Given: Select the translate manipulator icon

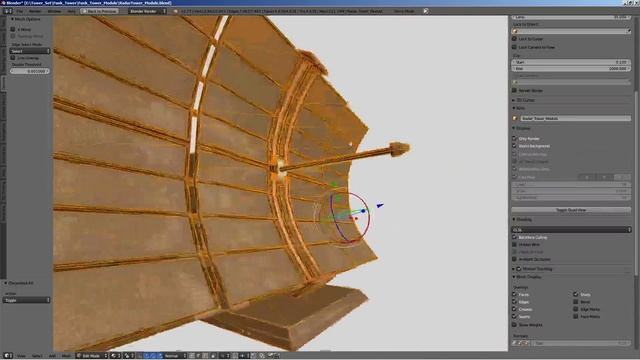Looking at the screenshot, I should point(146,356).
